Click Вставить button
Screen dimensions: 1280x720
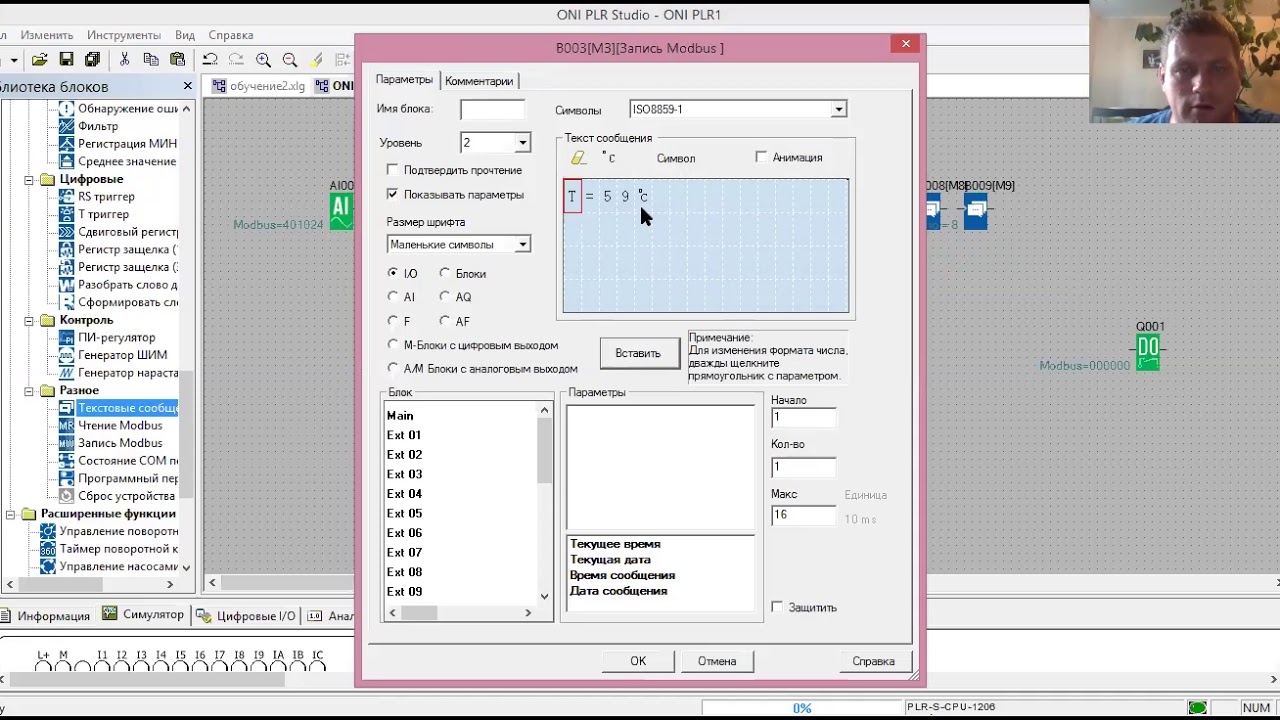click(638, 353)
